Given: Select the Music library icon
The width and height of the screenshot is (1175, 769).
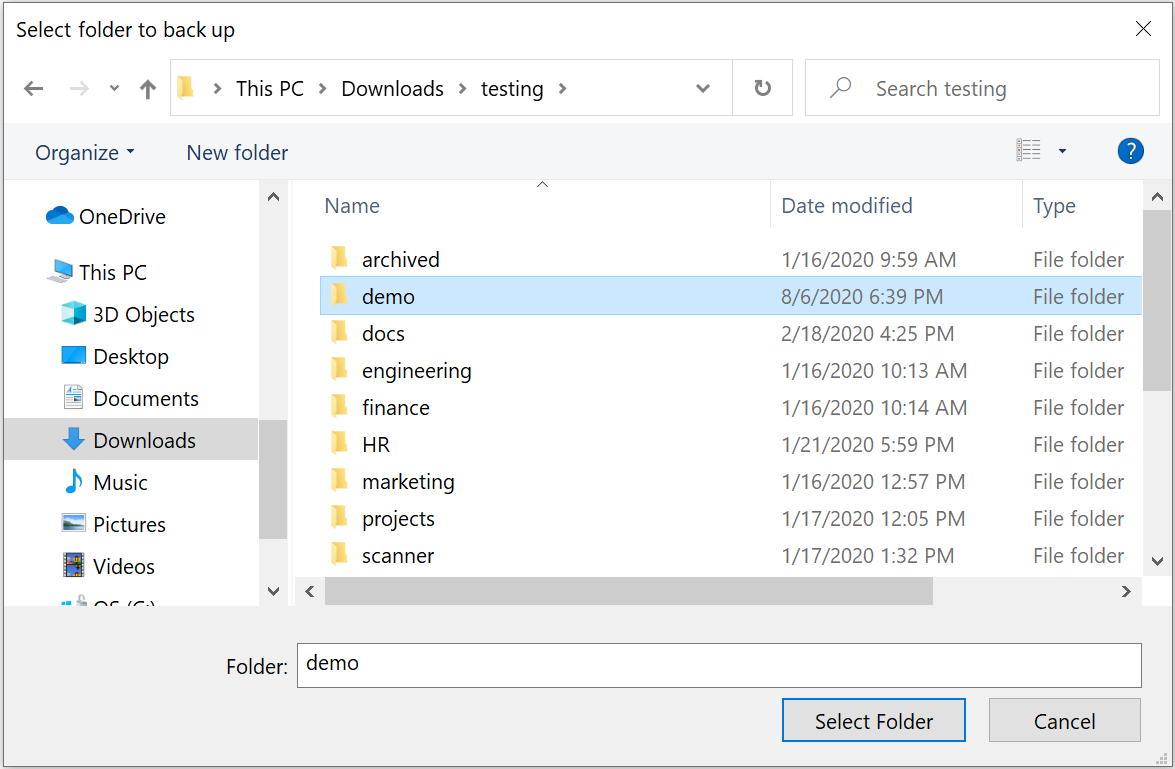Looking at the screenshot, I should click(74, 483).
